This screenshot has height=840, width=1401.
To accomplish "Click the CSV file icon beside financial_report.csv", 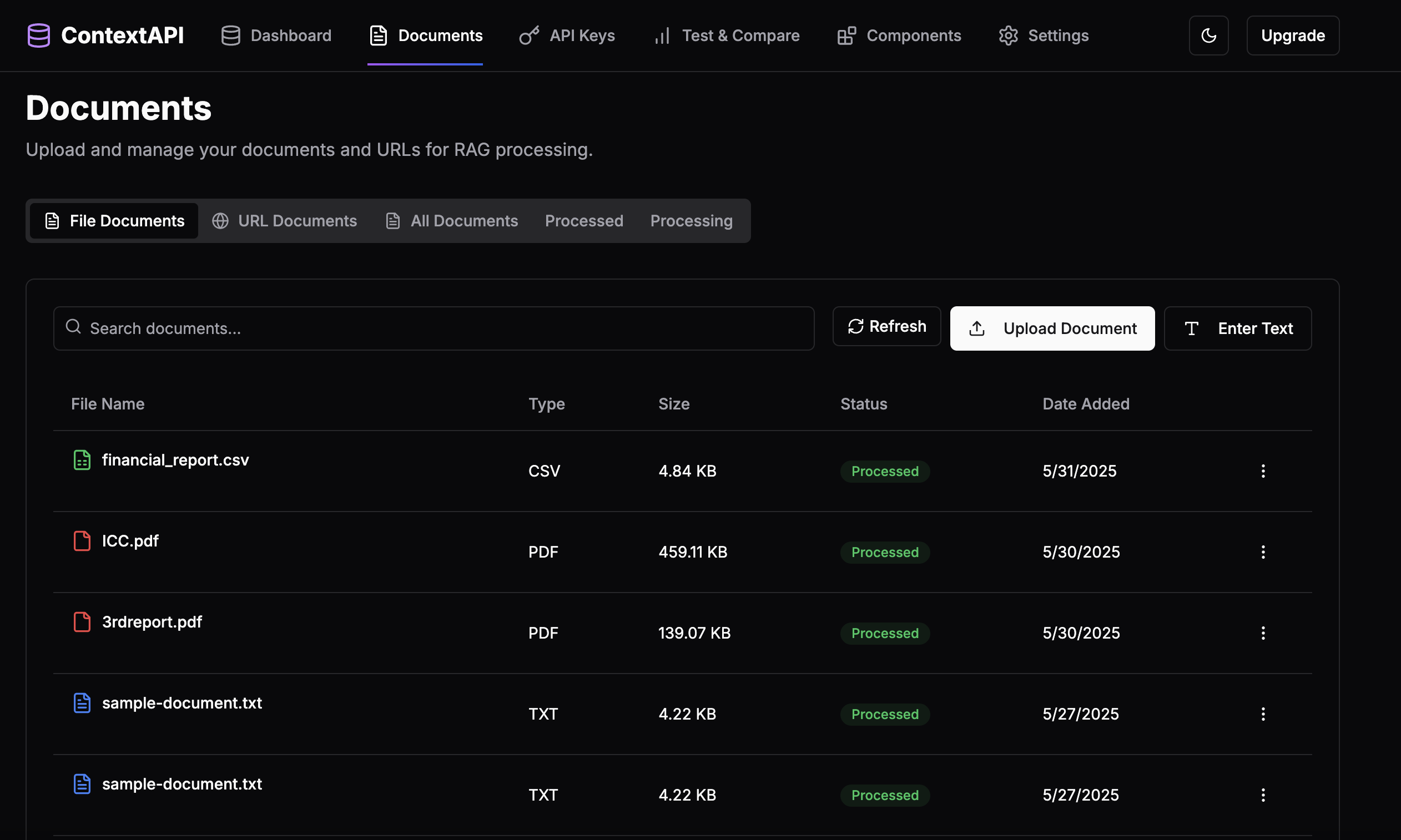I will click(82, 459).
